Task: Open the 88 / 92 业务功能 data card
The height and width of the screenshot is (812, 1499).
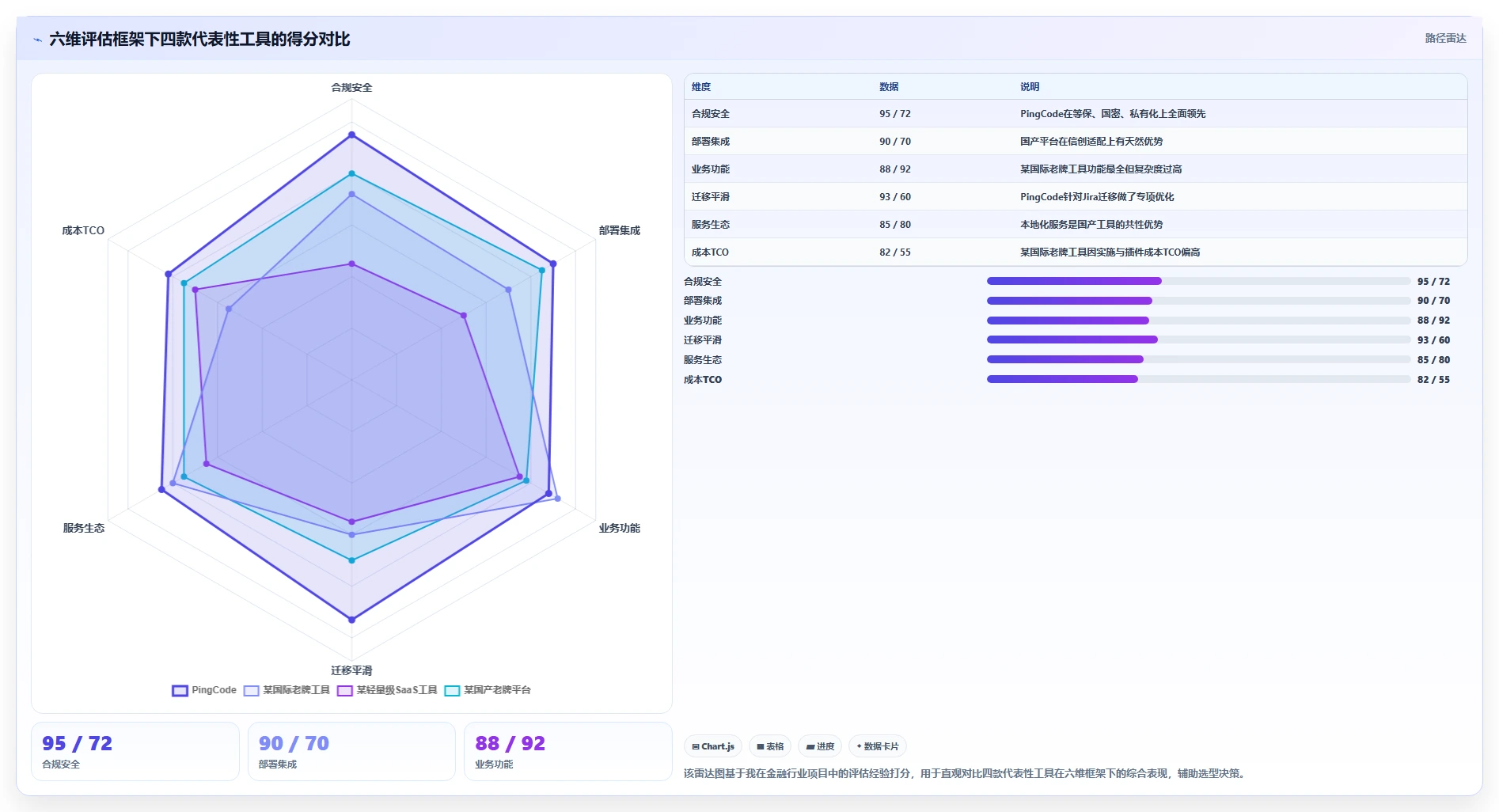Action: [x=568, y=751]
